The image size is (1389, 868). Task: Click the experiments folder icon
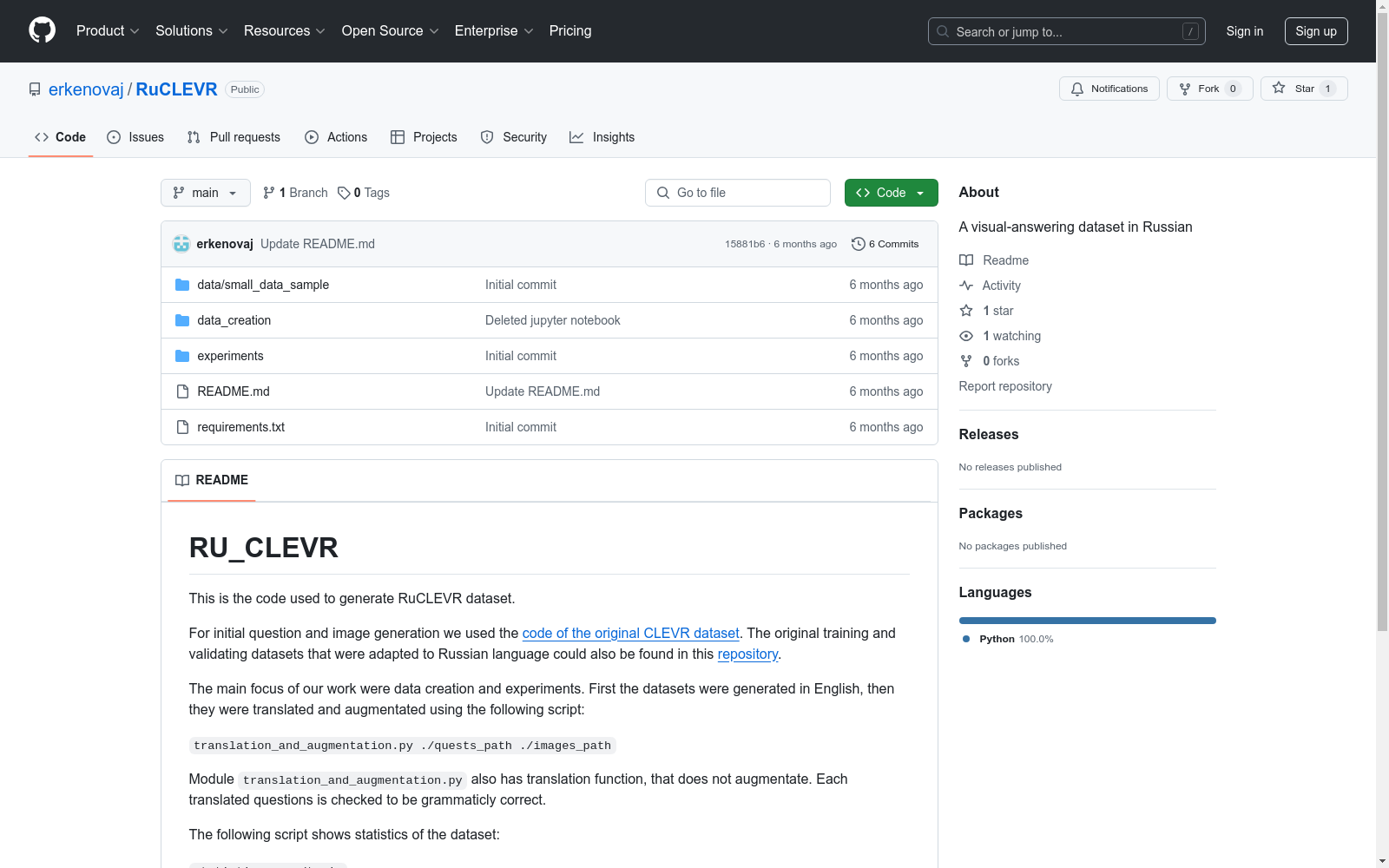(182, 356)
